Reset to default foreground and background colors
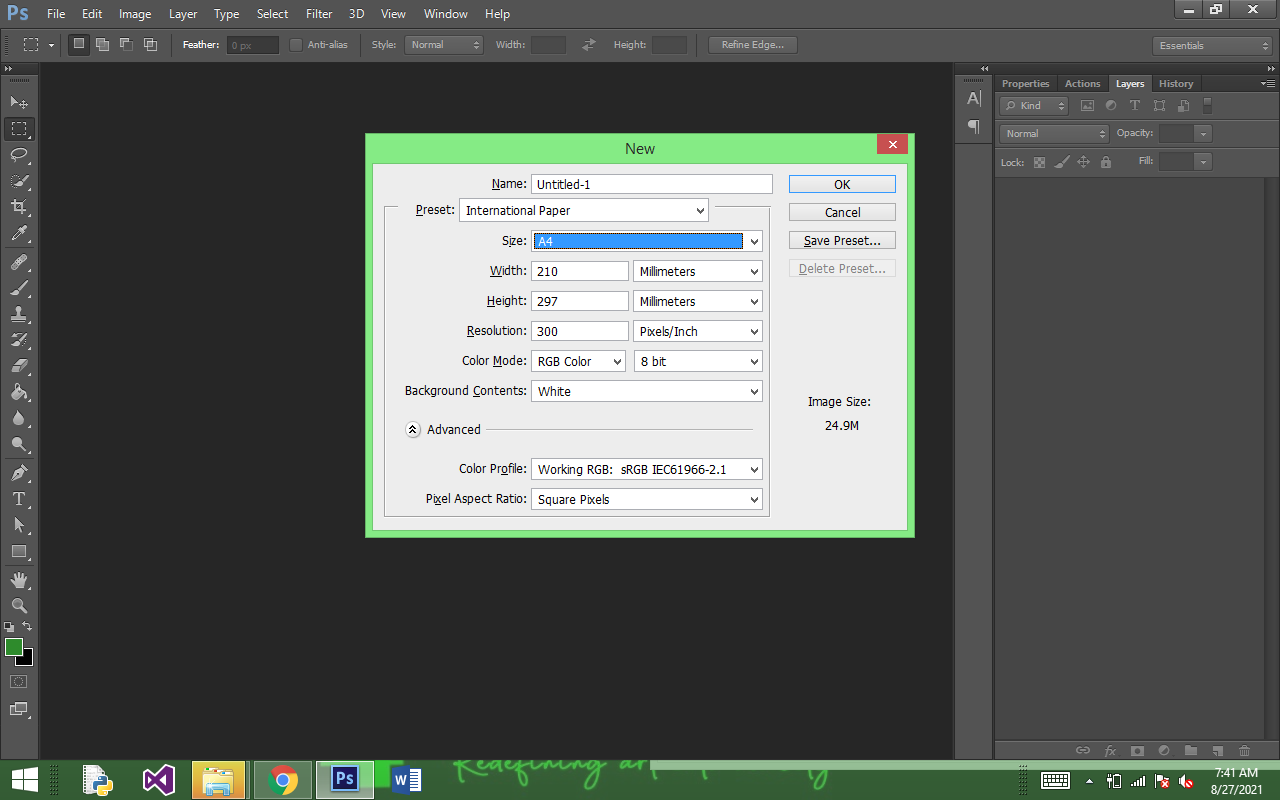The width and height of the screenshot is (1280, 800). (9, 627)
